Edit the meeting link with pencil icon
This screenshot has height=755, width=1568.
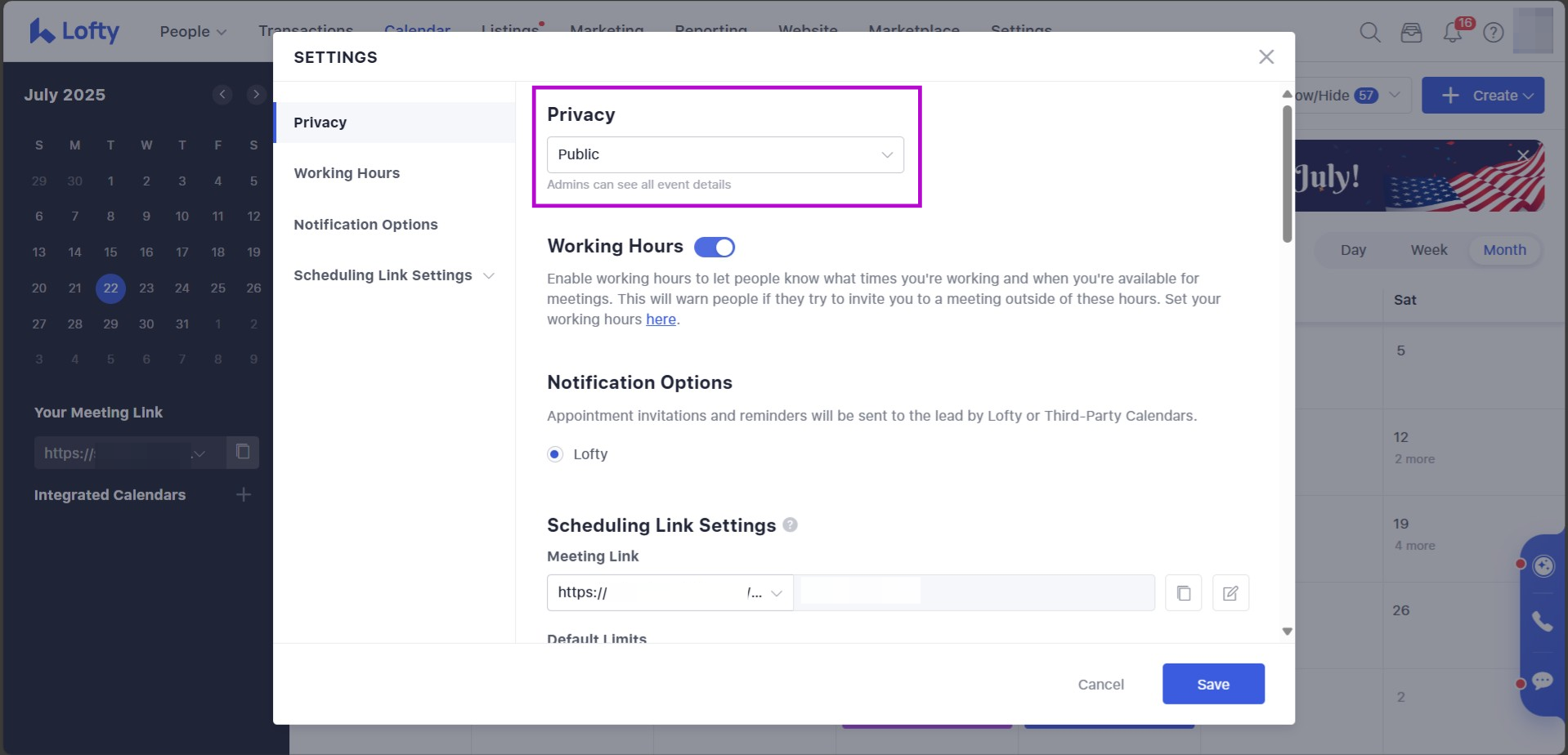(x=1230, y=593)
